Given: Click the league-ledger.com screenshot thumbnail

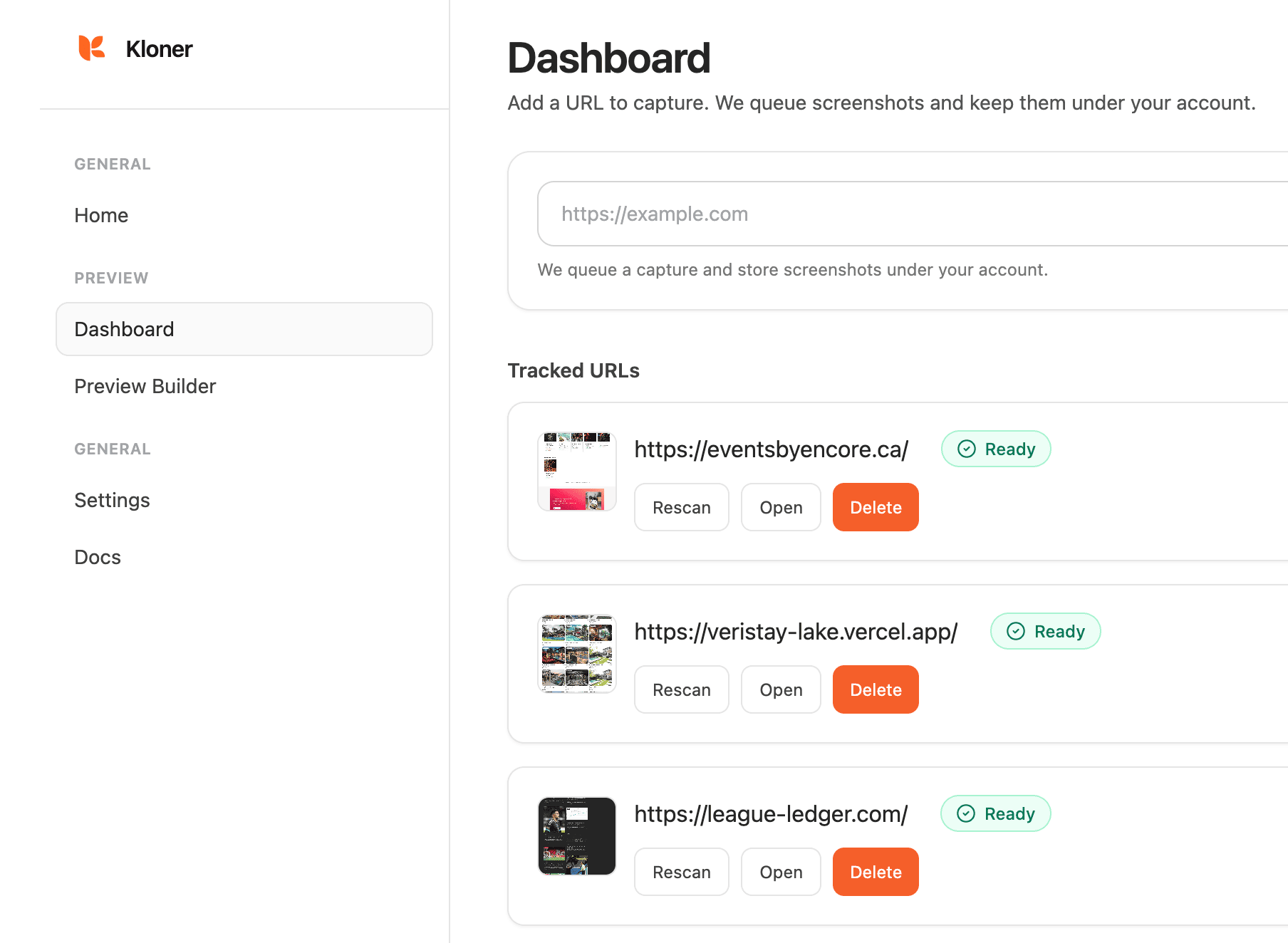Looking at the screenshot, I should coord(576,835).
